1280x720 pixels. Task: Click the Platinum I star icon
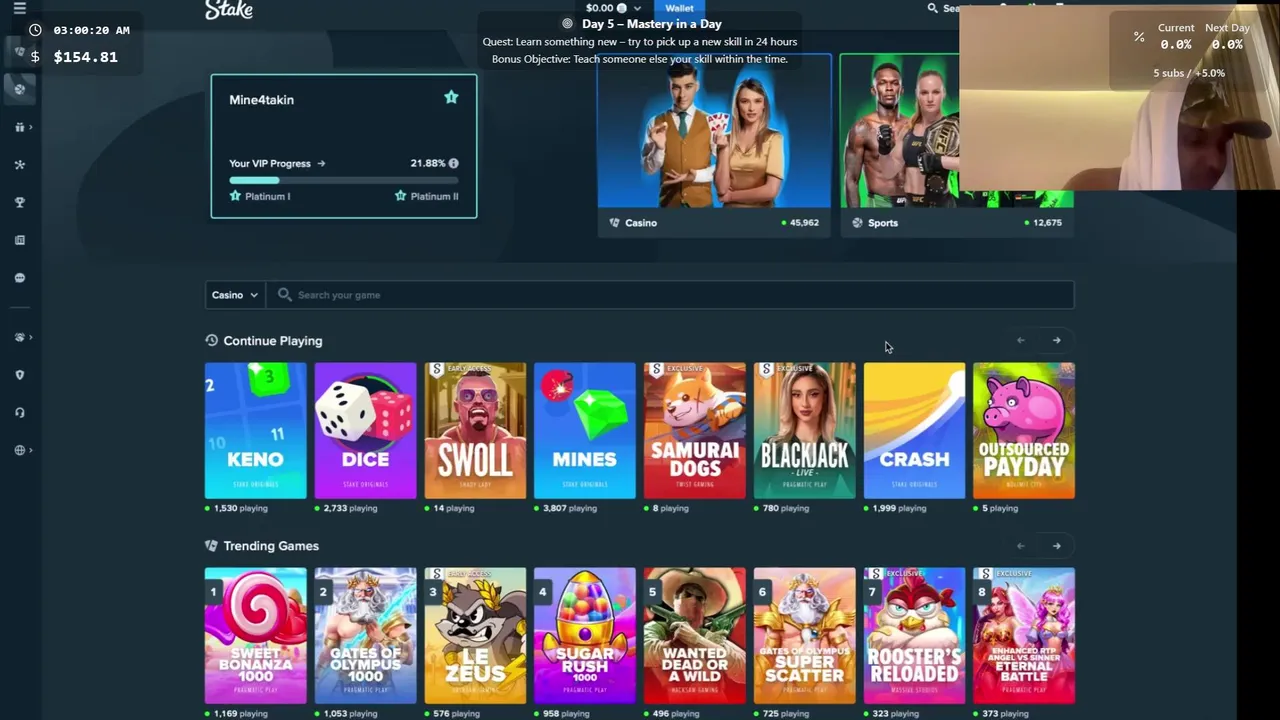pyautogui.click(x=235, y=196)
